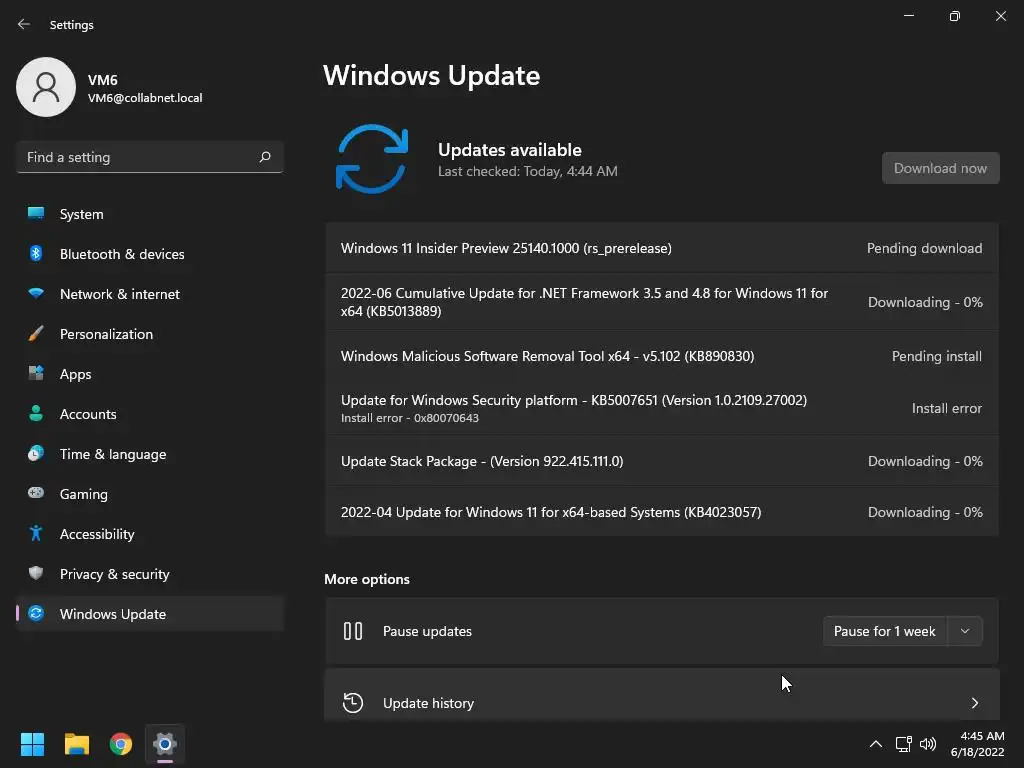Click the Accessibility figure icon
This screenshot has width=1024, height=768.
36,534
